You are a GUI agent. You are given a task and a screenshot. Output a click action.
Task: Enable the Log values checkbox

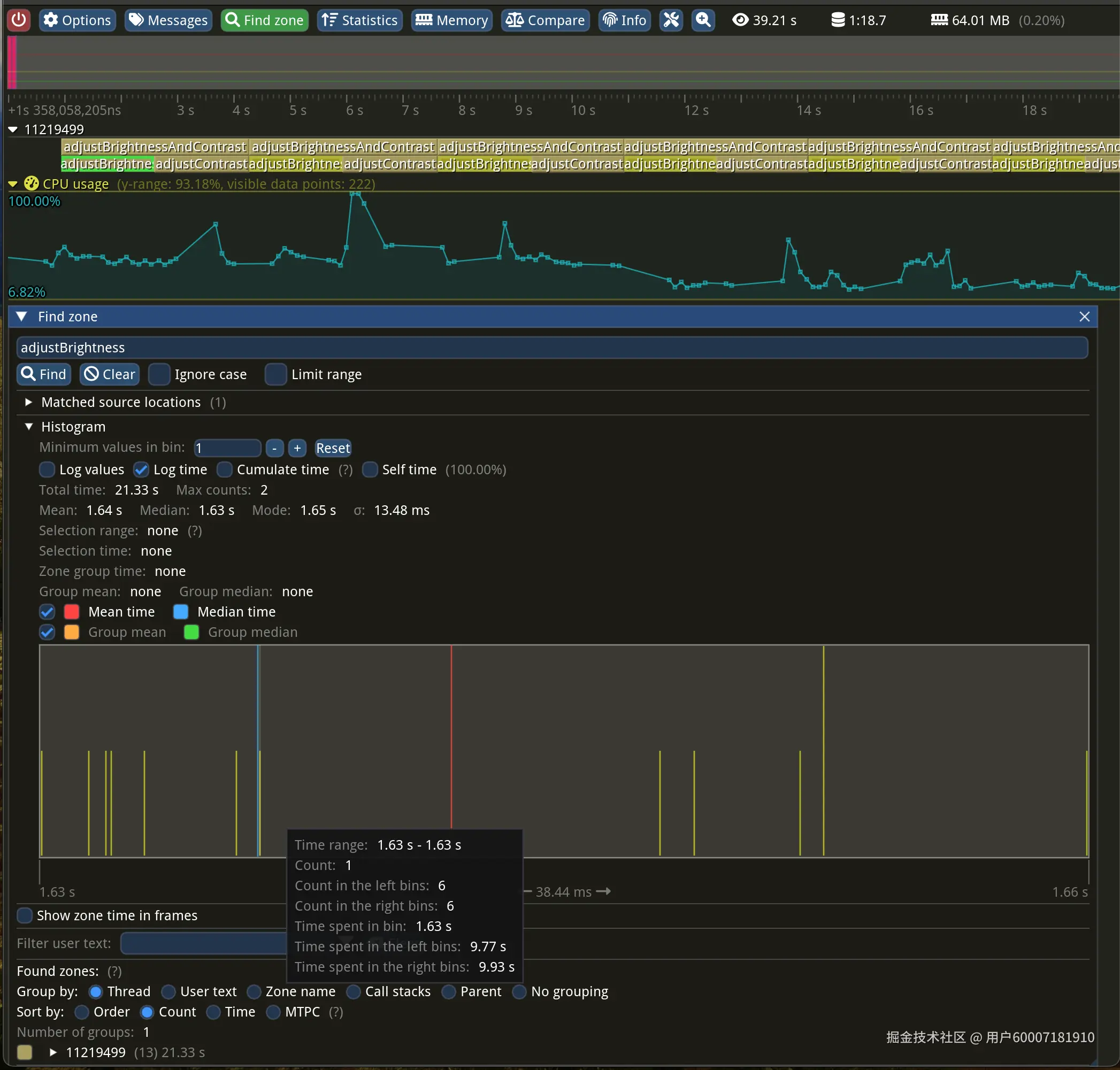click(x=48, y=469)
